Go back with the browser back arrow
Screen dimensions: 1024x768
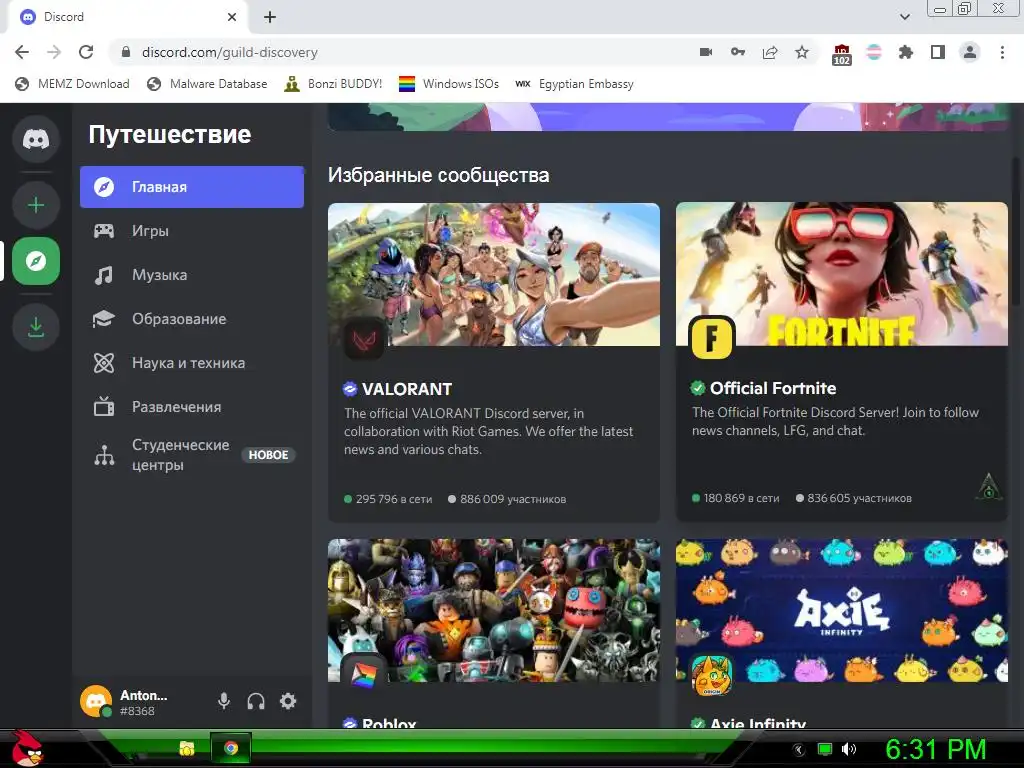(x=22, y=52)
